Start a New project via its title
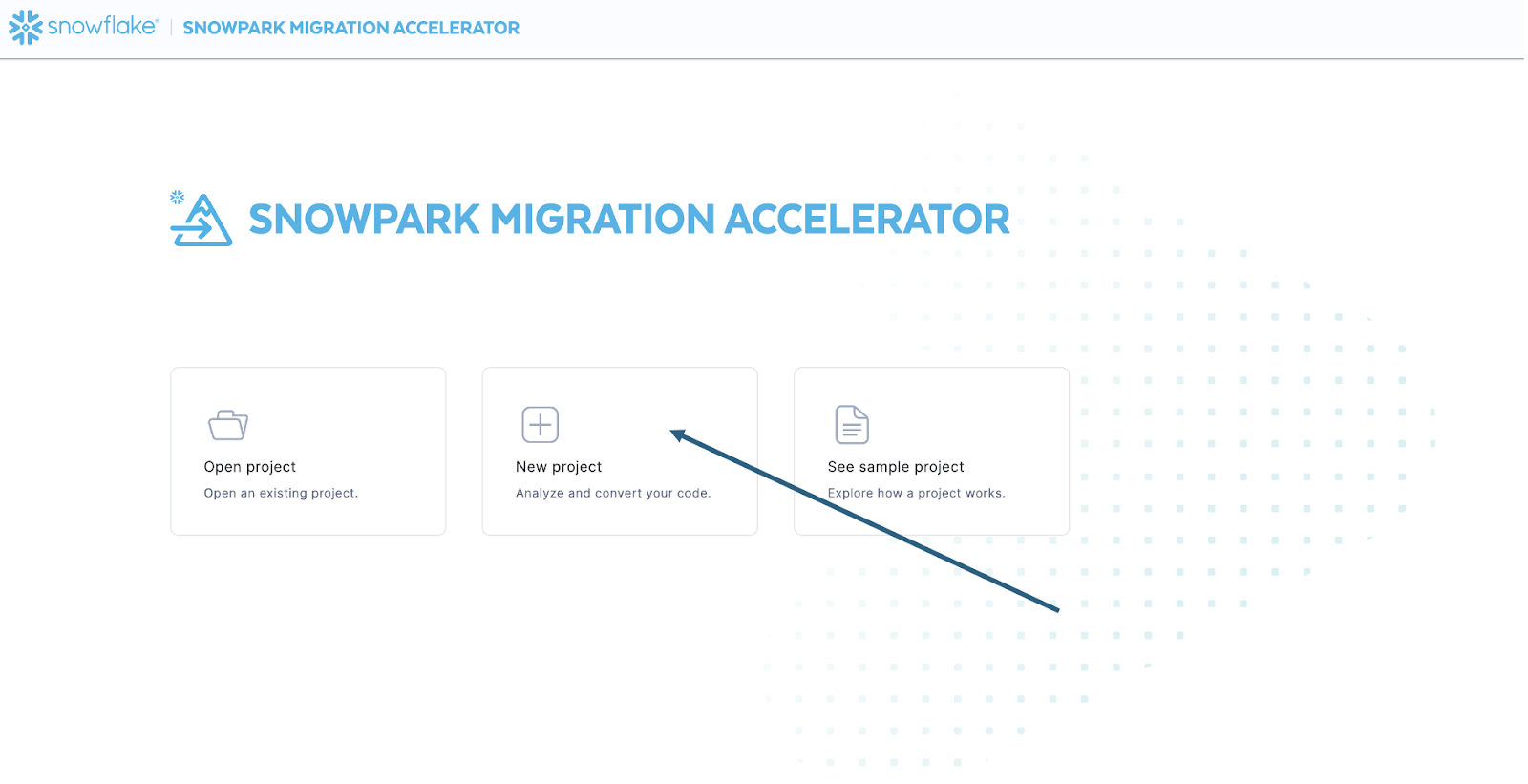The image size is (1528, 784). click(x=559, y=467)
